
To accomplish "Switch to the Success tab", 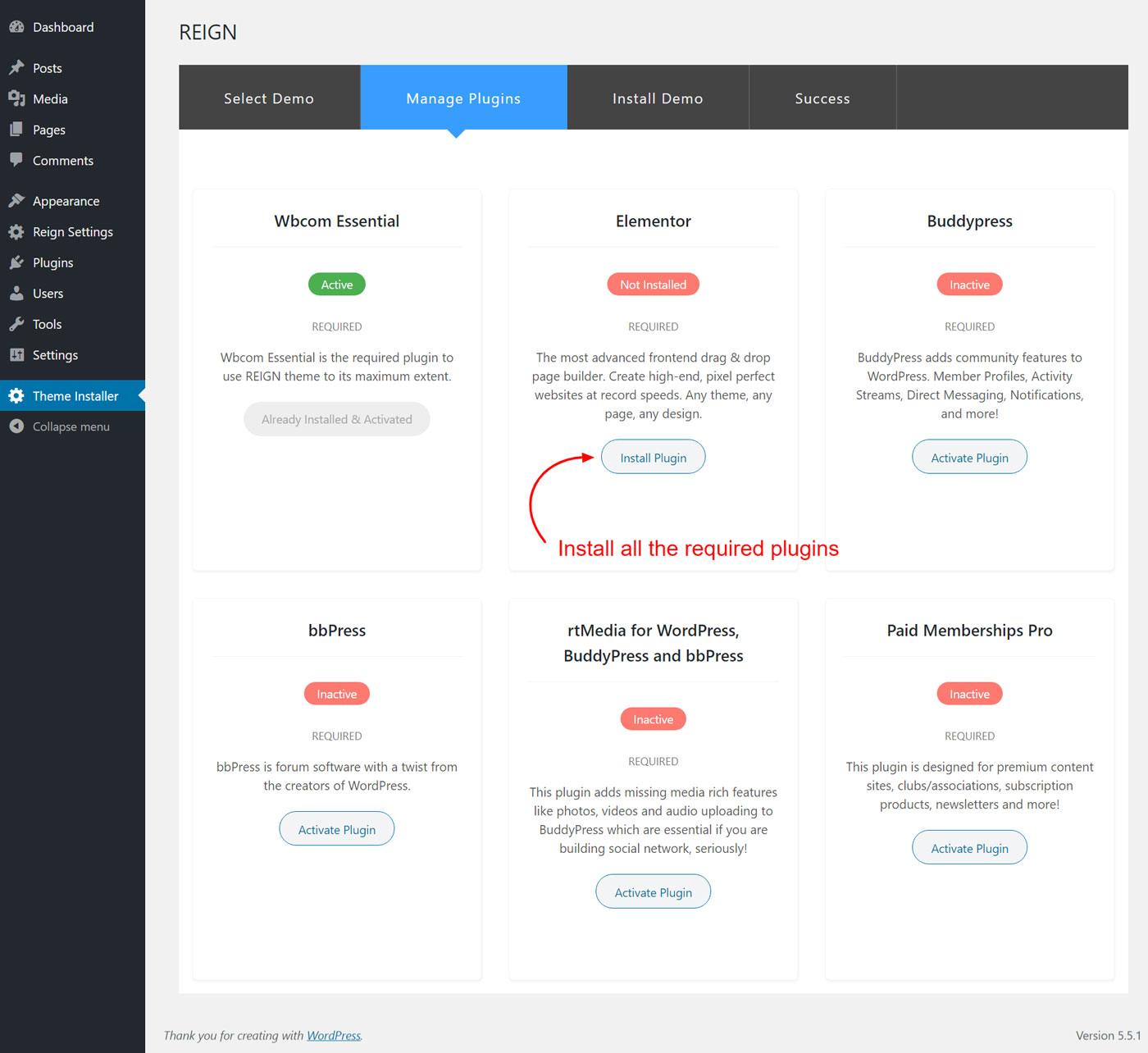I will tap(822, 98).
